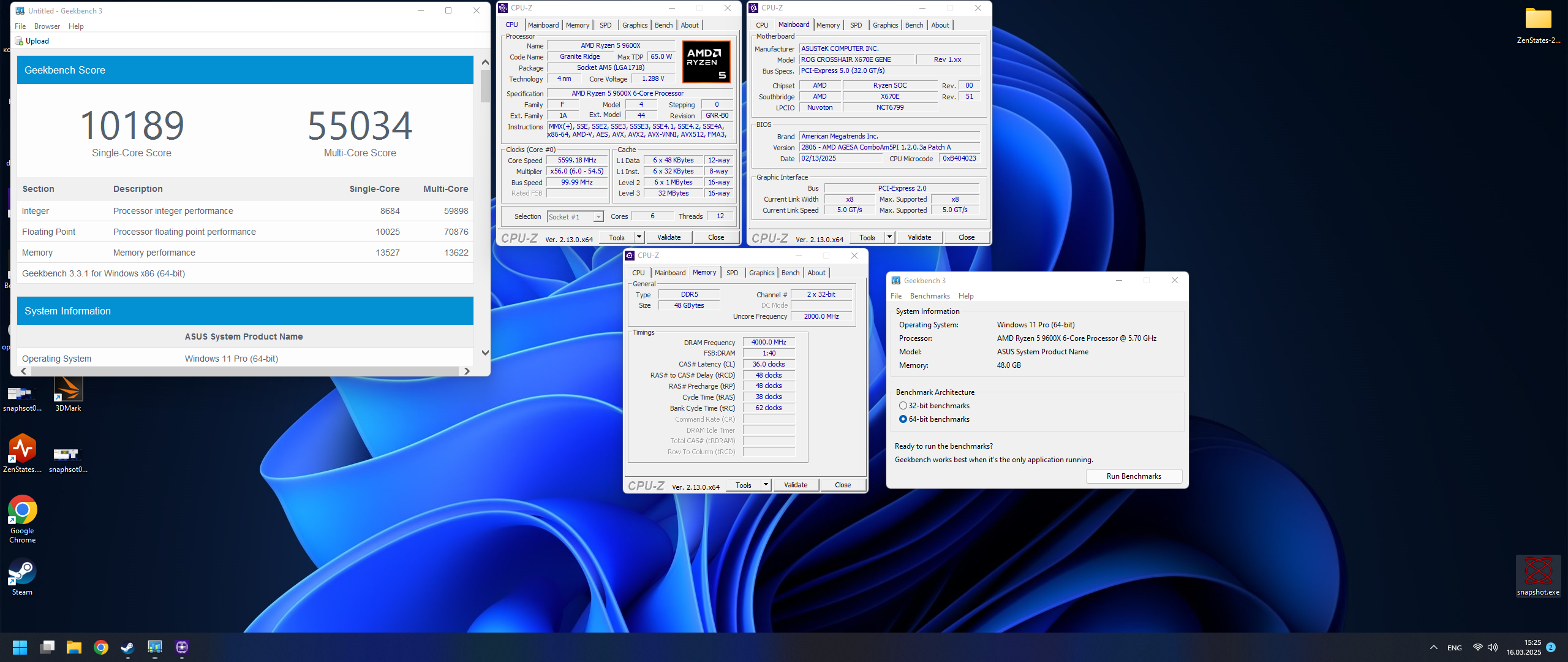Viewport: 1568px width, 662px height.
Task: Switch to Bench tab in CPU-Z Mainboard window
Action: coord(914,25)
